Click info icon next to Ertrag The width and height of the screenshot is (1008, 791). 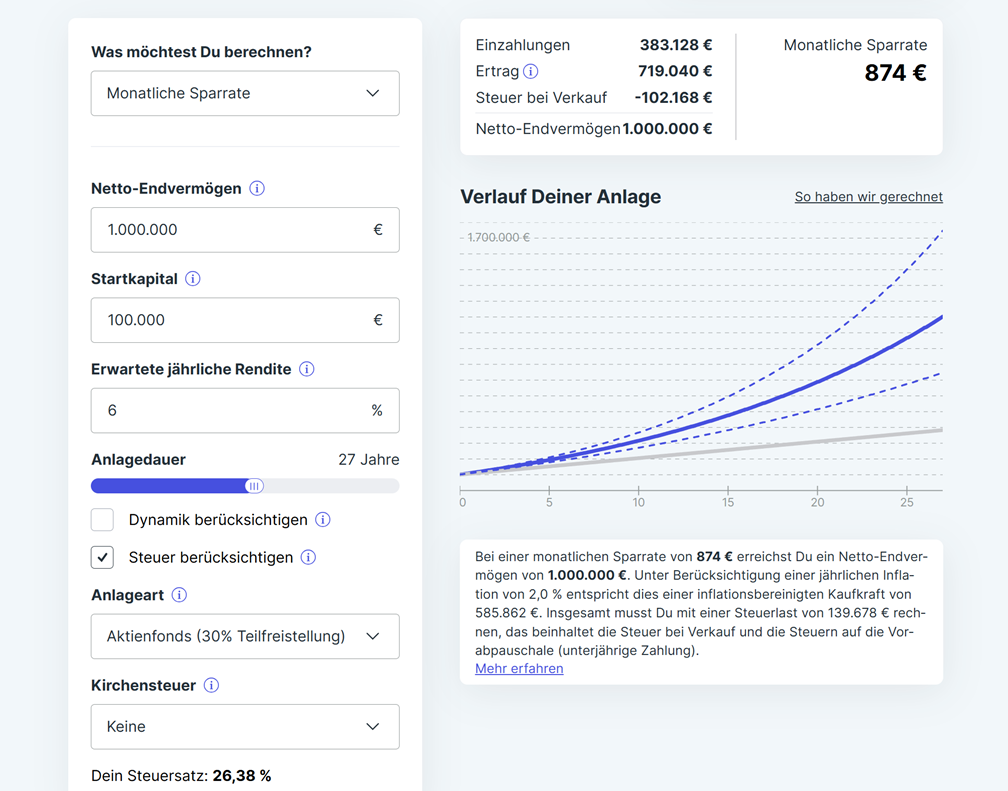(x=531, y=71)
